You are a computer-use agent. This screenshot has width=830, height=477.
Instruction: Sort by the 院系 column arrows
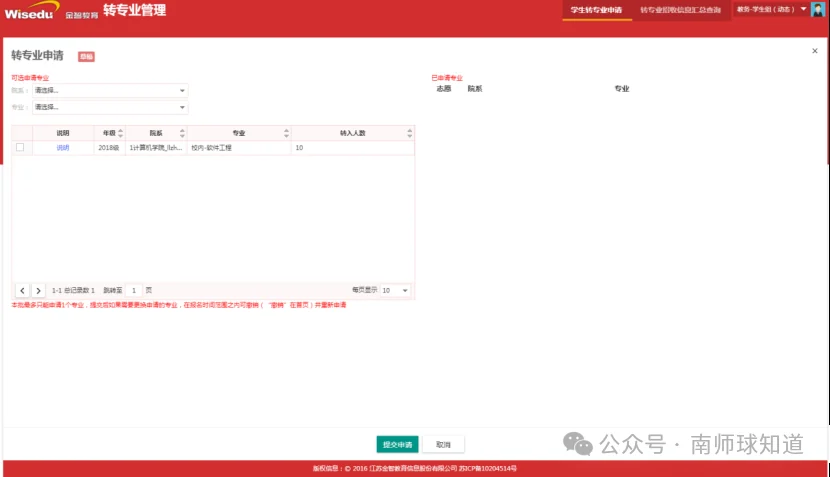[182, 133]
